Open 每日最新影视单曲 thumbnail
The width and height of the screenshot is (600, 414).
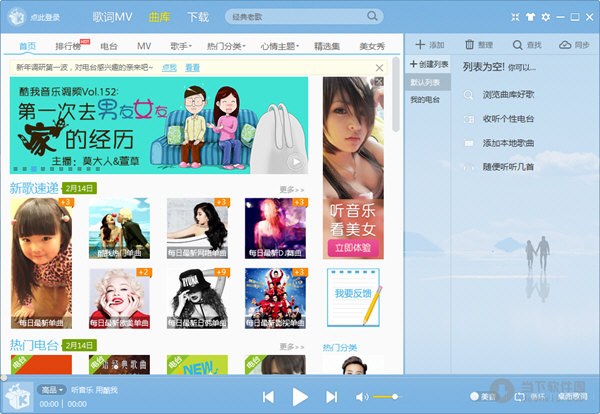tap(275, 298)
